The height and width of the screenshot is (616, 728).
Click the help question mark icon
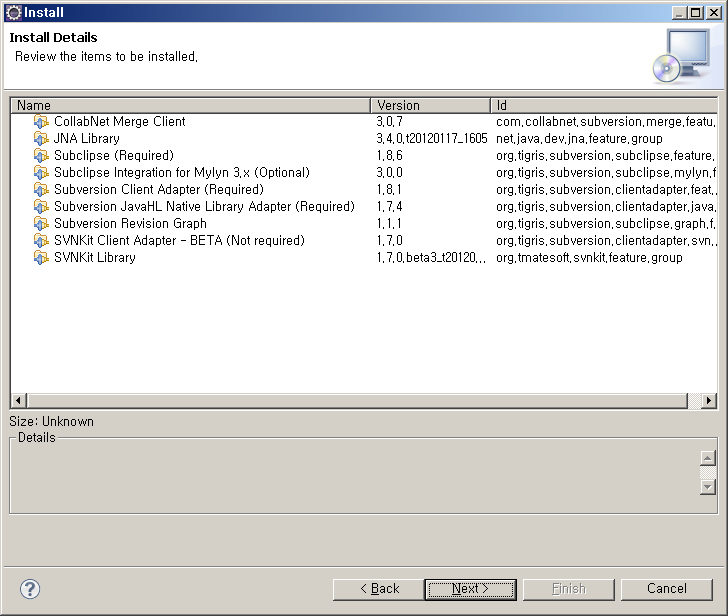30,589
